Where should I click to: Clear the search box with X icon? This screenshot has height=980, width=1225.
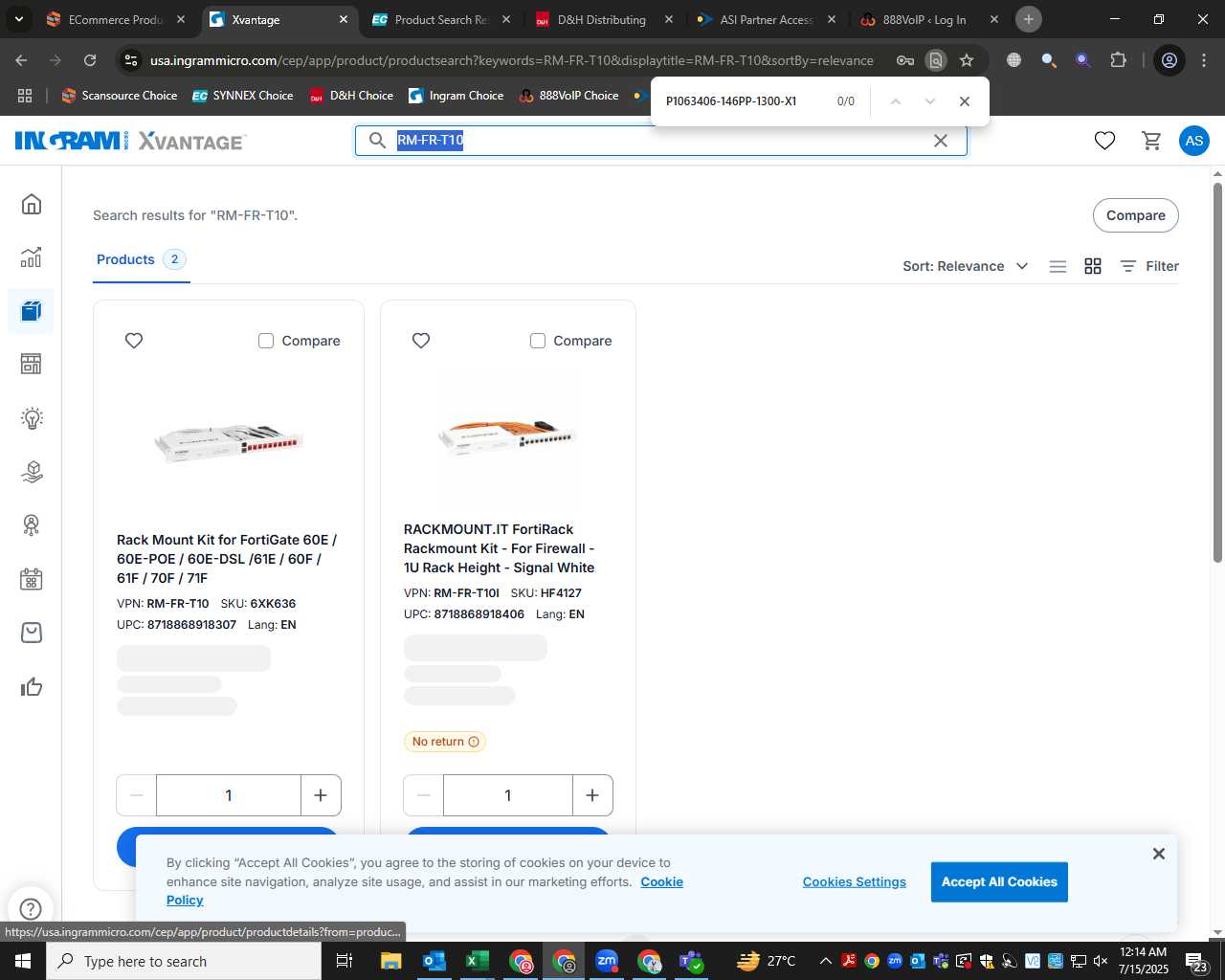[x=941, y=141]
